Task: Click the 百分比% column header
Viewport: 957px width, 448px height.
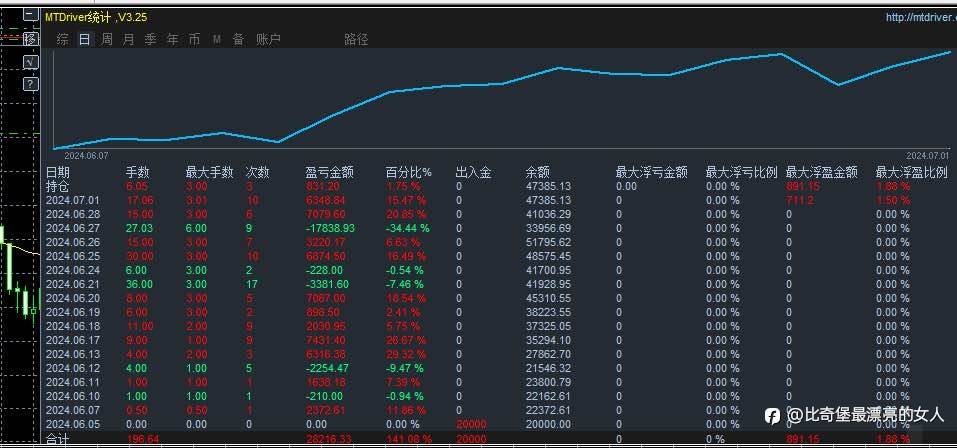Action: [409, 173]
